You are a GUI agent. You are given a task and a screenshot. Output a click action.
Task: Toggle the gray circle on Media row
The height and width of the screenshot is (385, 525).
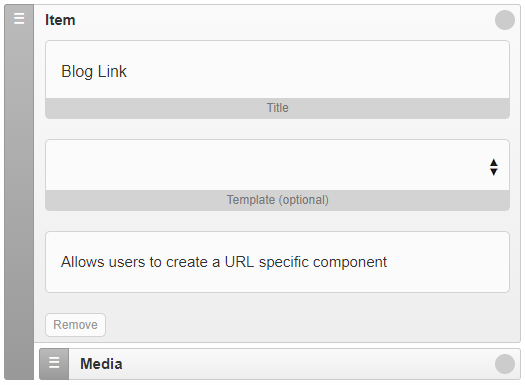coord(505,364)
